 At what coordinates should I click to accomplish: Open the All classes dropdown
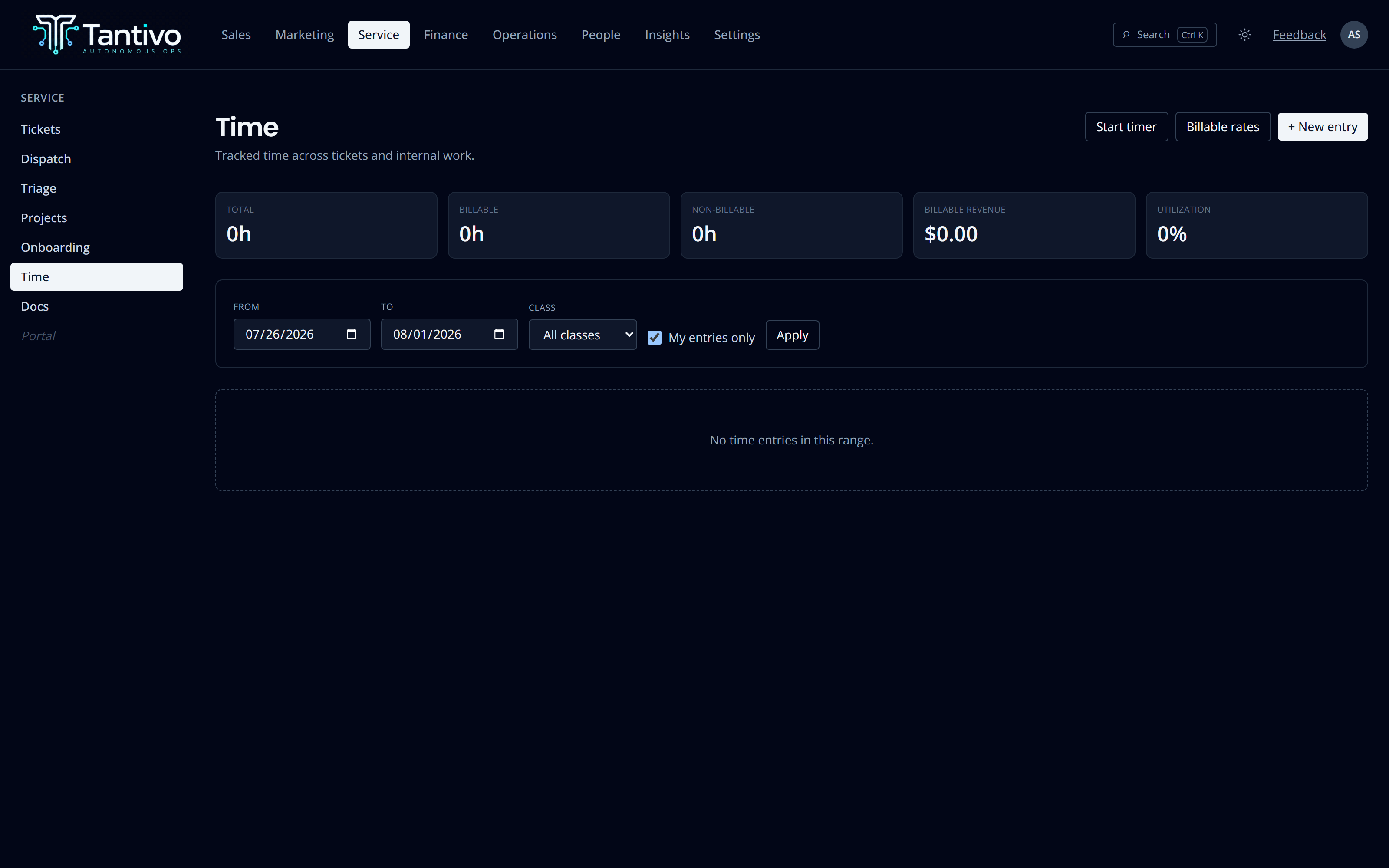point(583,335)
